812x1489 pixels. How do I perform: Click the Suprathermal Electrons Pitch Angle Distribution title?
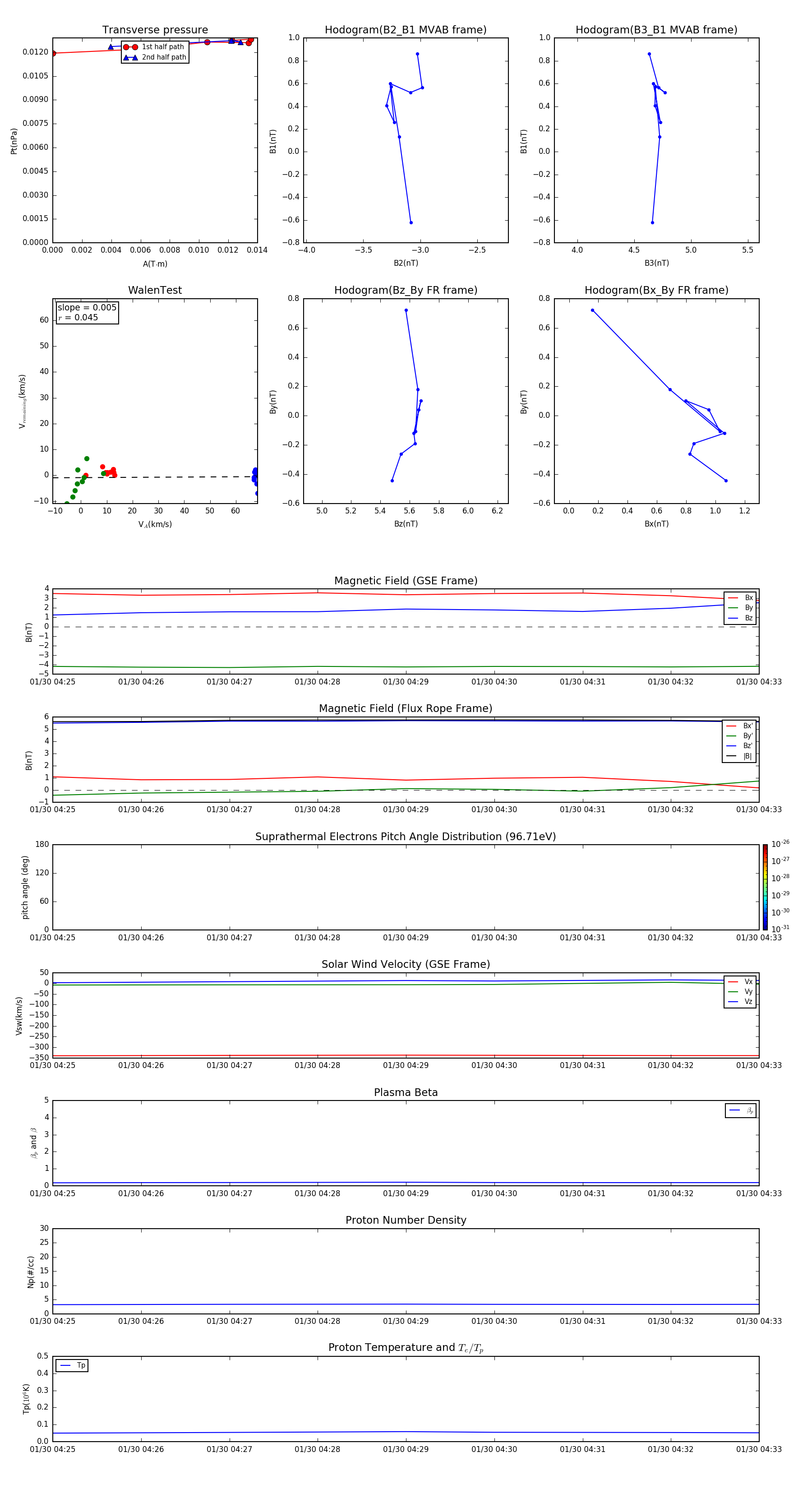406,837
